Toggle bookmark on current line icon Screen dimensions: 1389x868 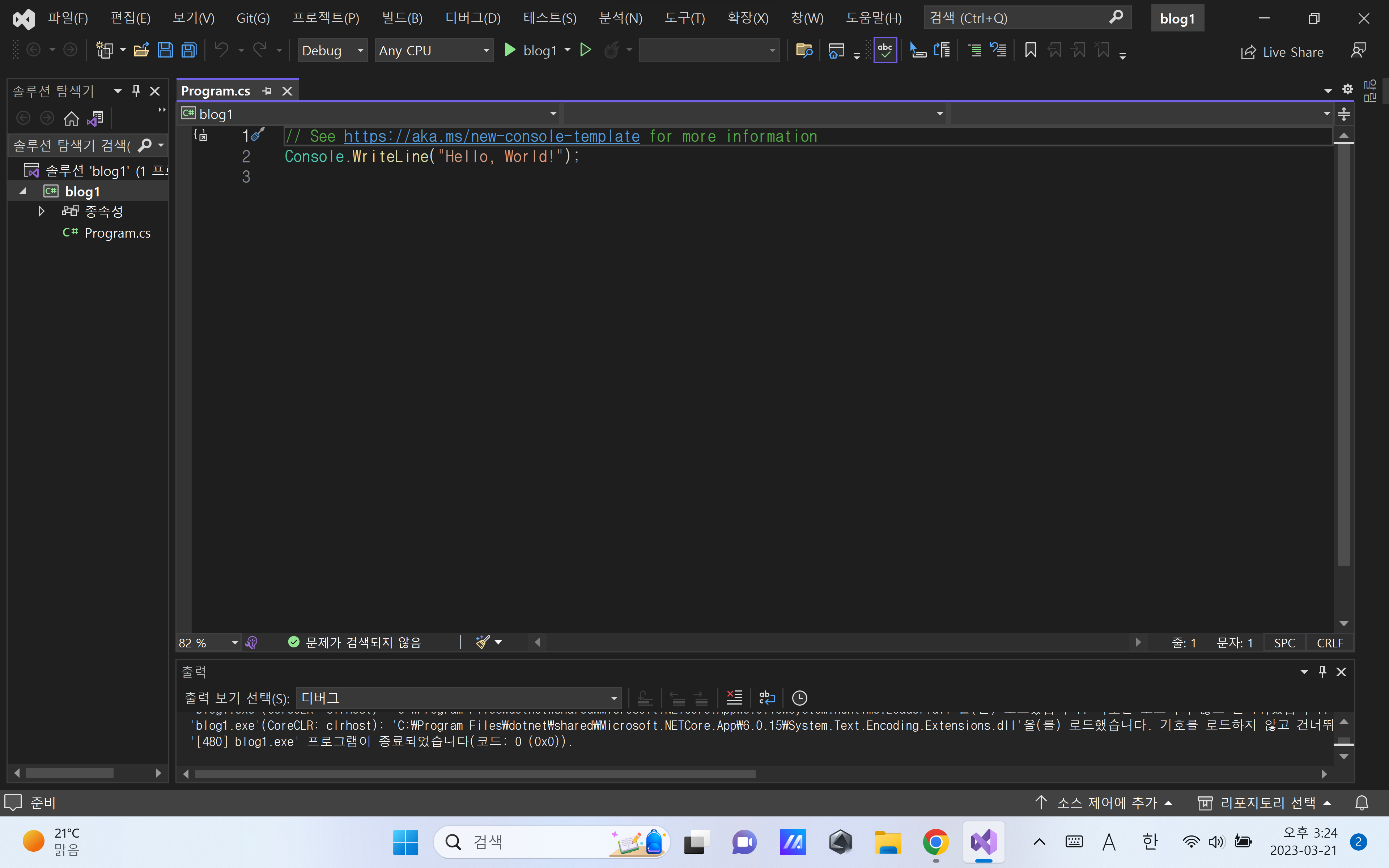click(x=1030, y=51)
